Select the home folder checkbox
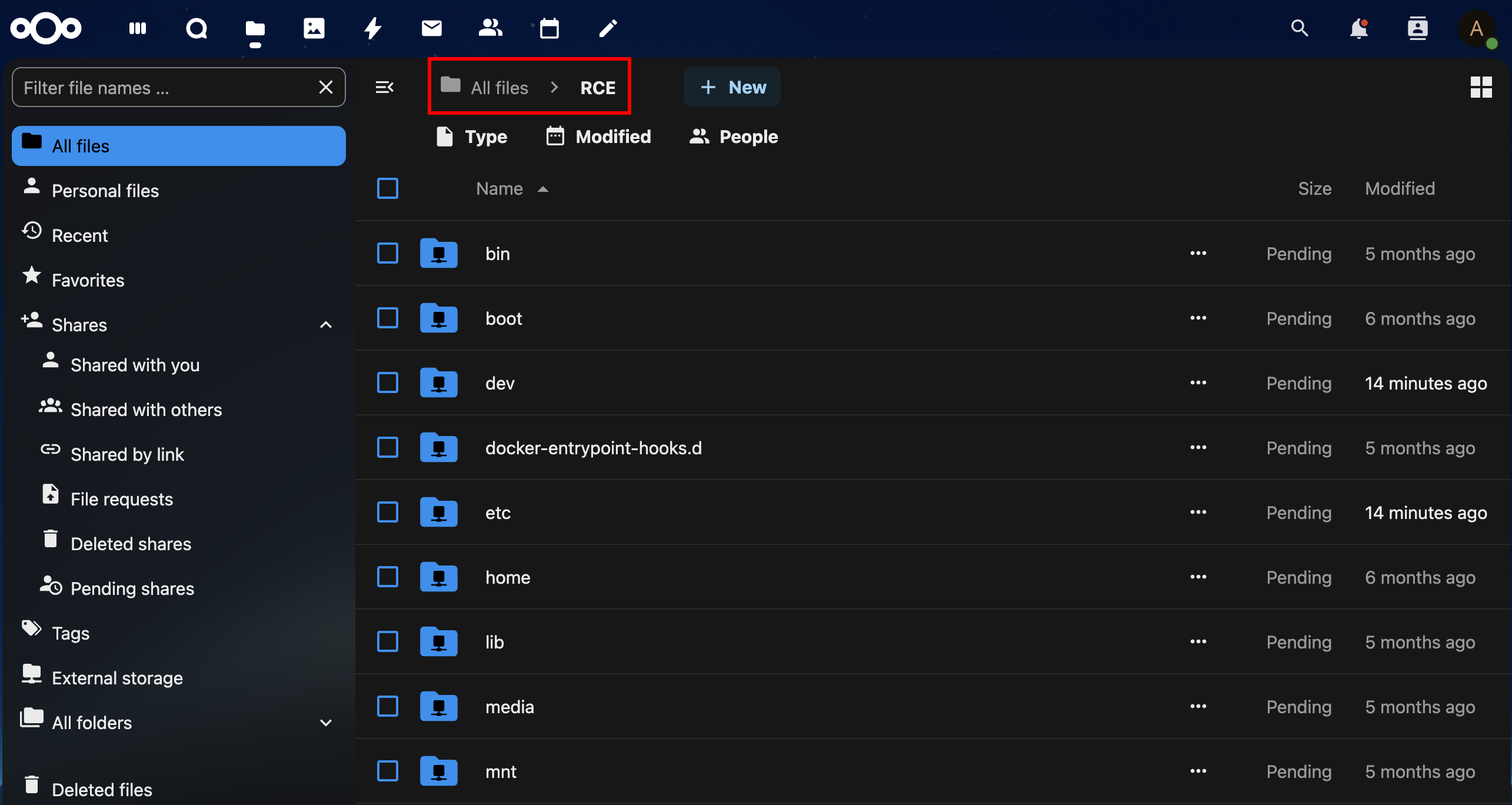1512x805 pixels. click(x=388, y=577)
